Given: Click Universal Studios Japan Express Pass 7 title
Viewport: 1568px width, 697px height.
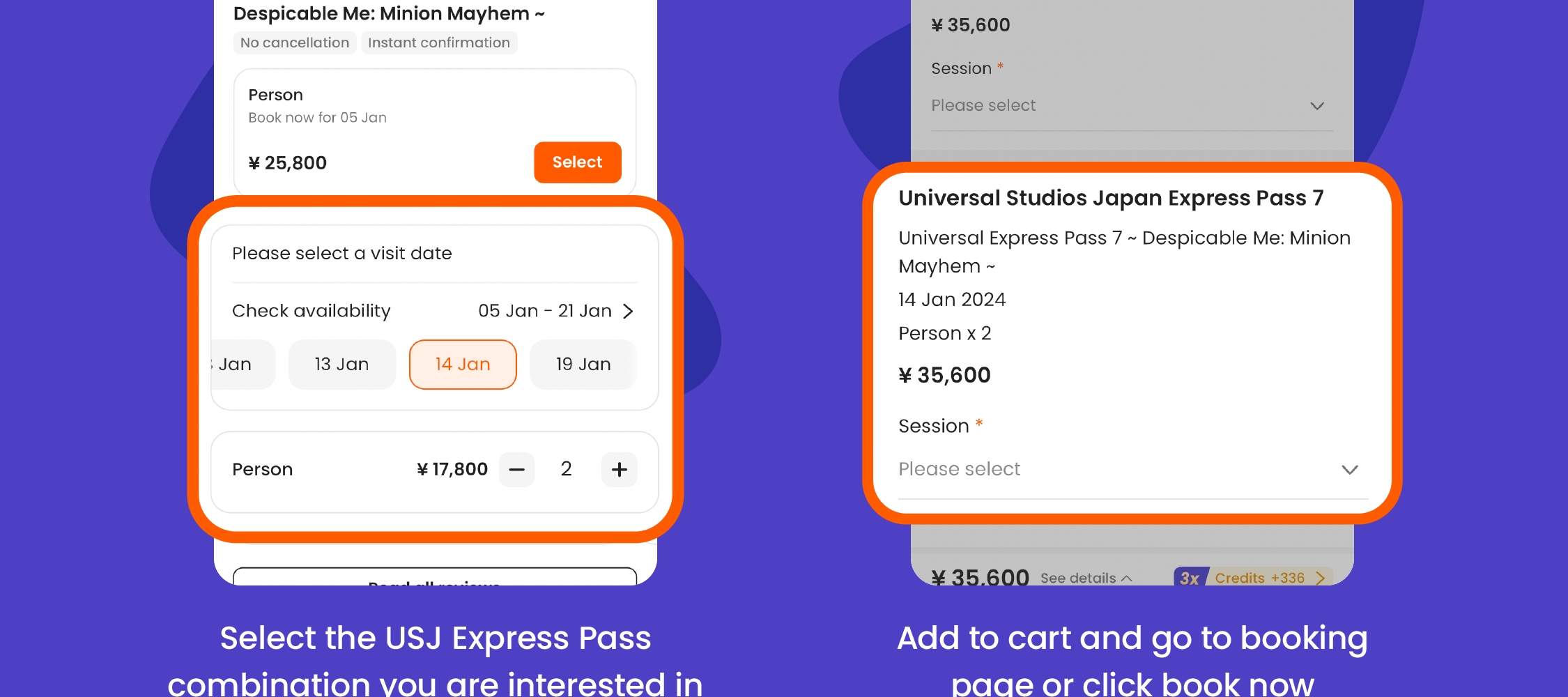Looking at the screenshot, I should coord(1112,198).
